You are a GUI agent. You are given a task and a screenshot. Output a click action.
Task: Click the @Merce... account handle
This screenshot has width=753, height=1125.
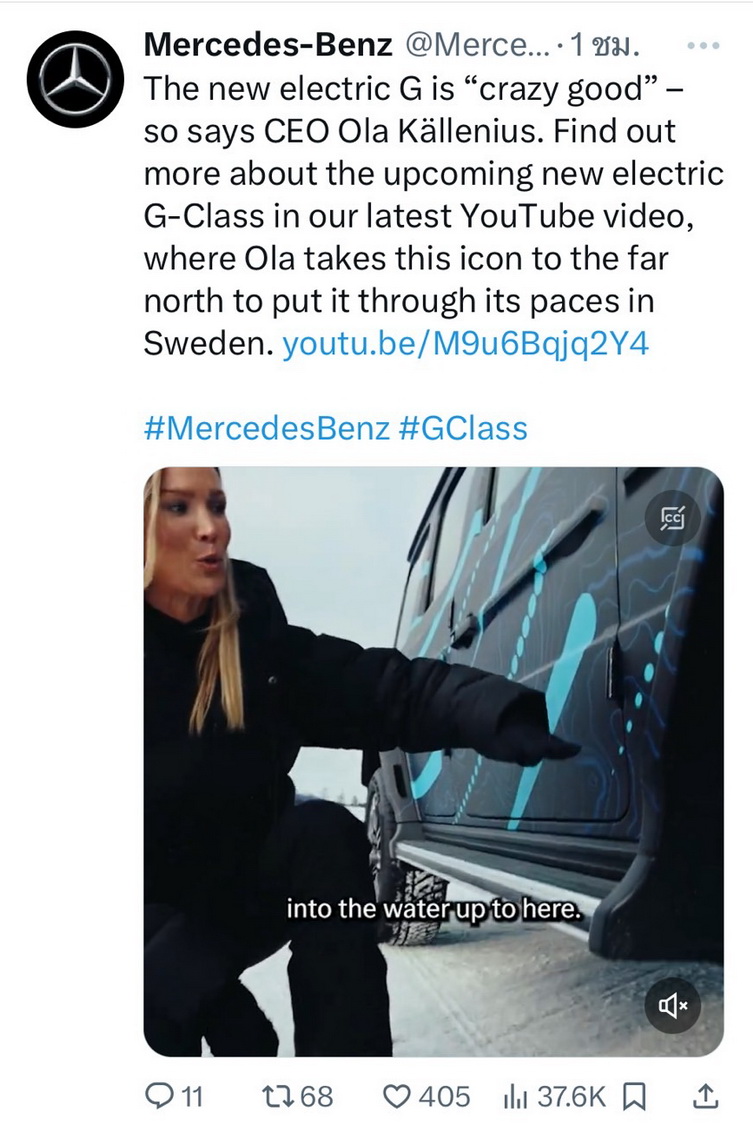coord(476,45)
